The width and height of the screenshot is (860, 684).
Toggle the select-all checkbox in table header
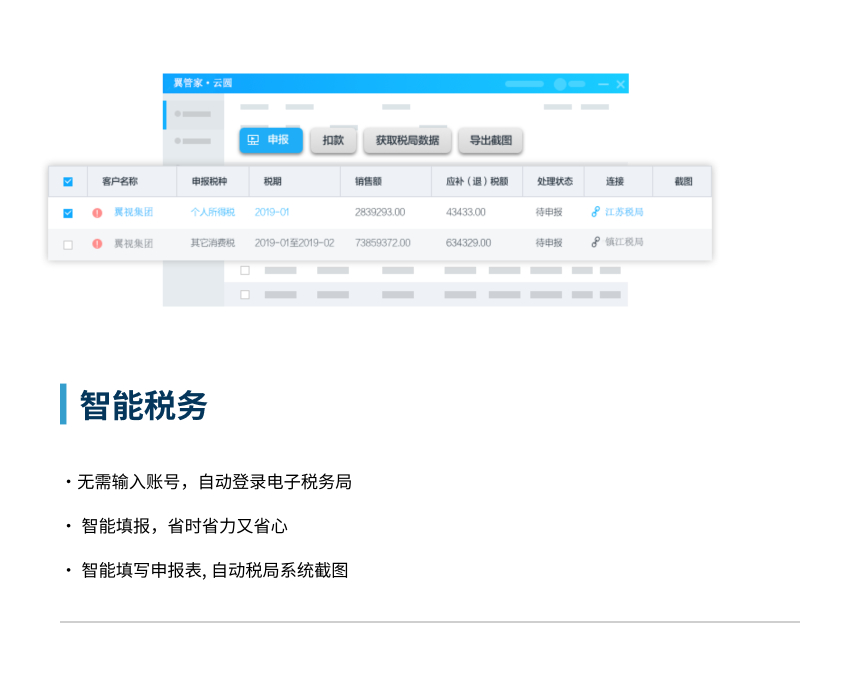tap(68, 182)
